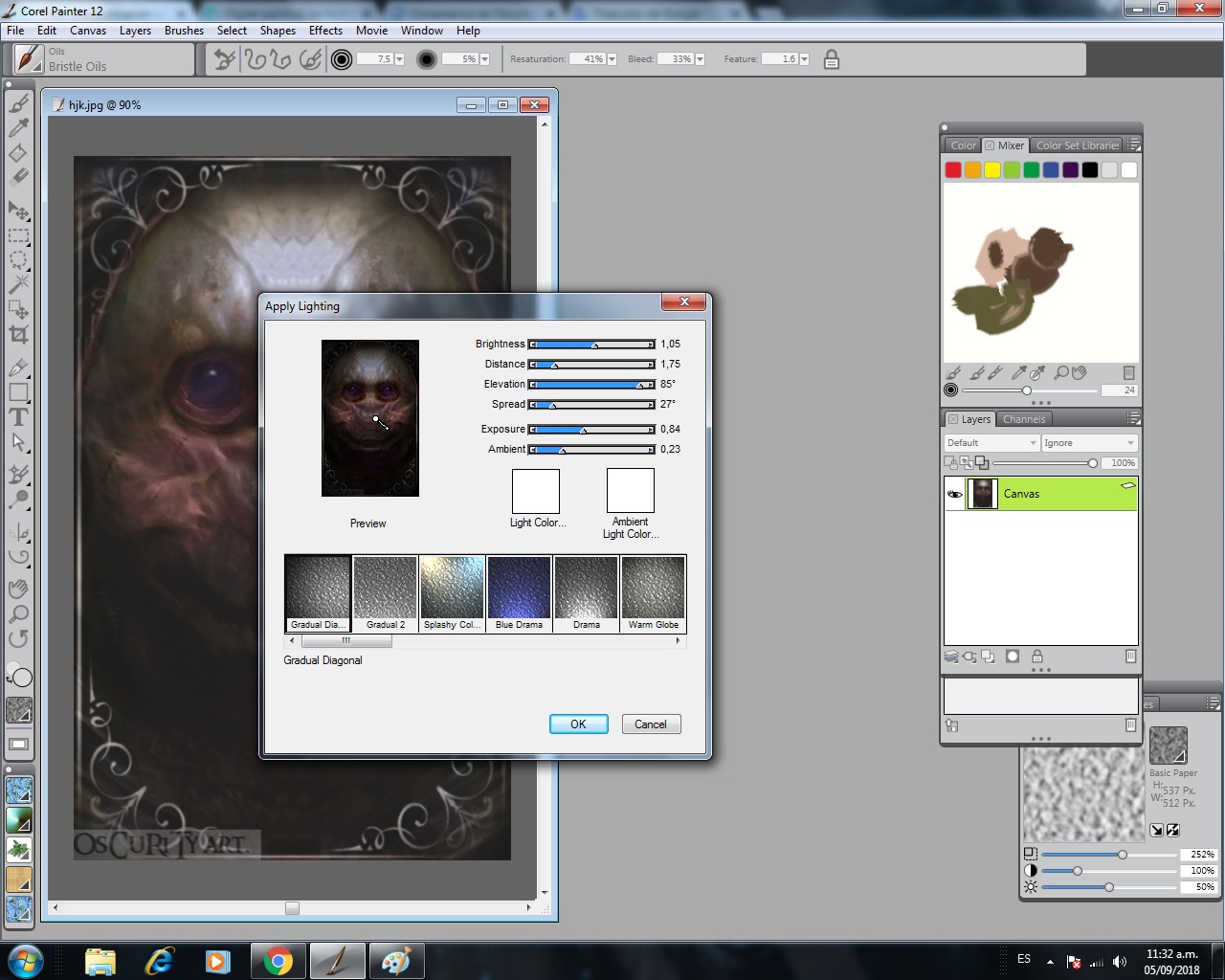
Task: Open Feature dropdown arrow
Action: [x=804, y=59]
